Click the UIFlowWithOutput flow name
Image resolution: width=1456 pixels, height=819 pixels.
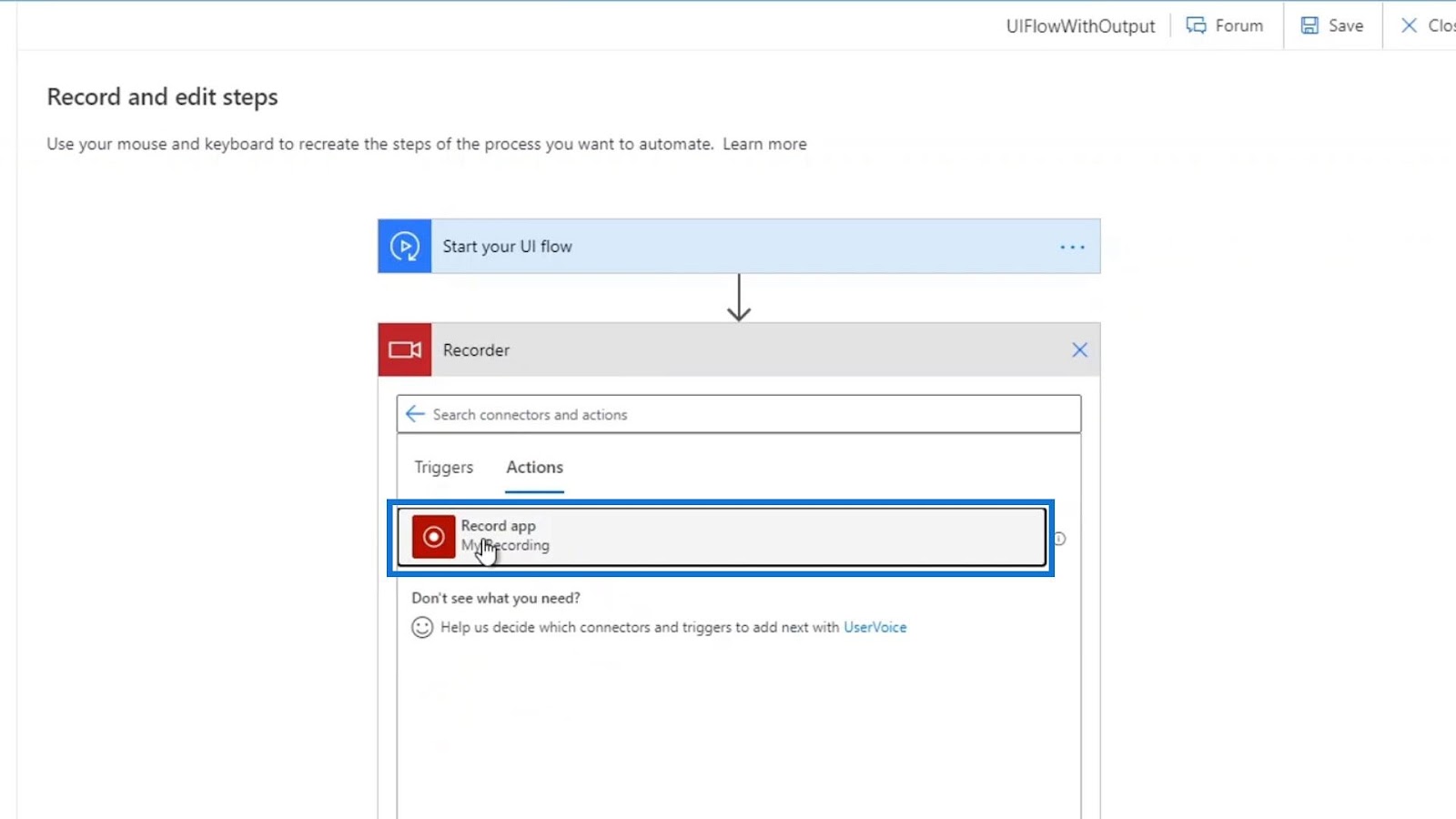point(1080,26)
